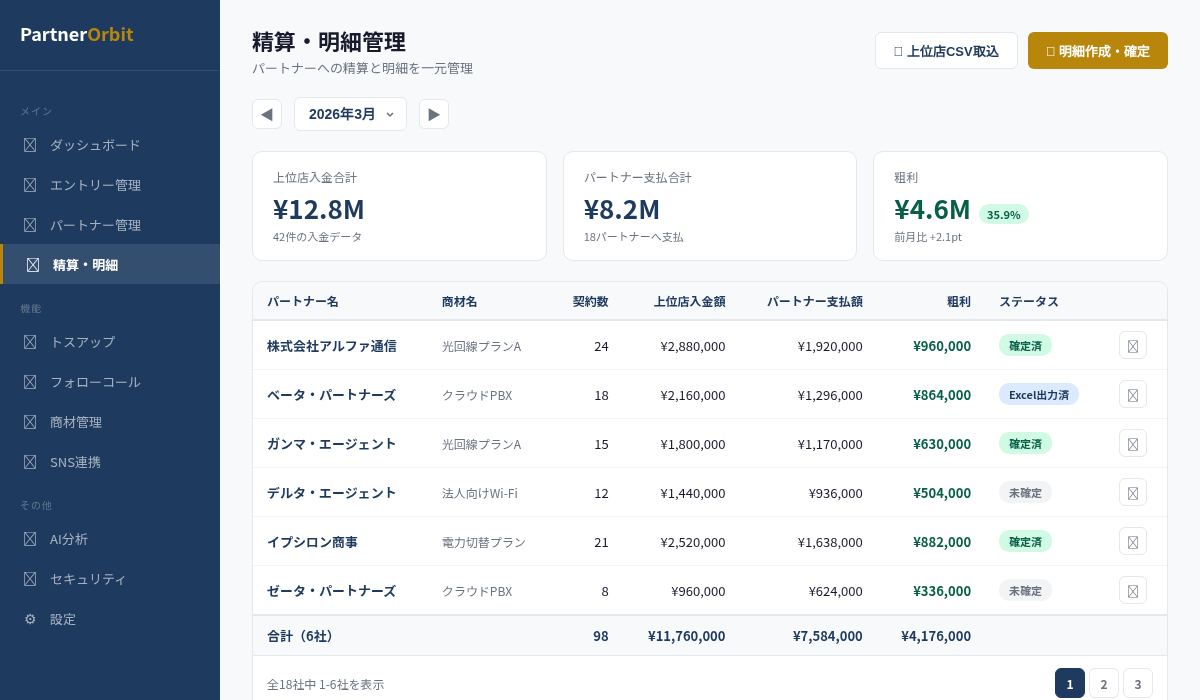Navigate to パートナー管理 menu item

click(x=95, y=225)
